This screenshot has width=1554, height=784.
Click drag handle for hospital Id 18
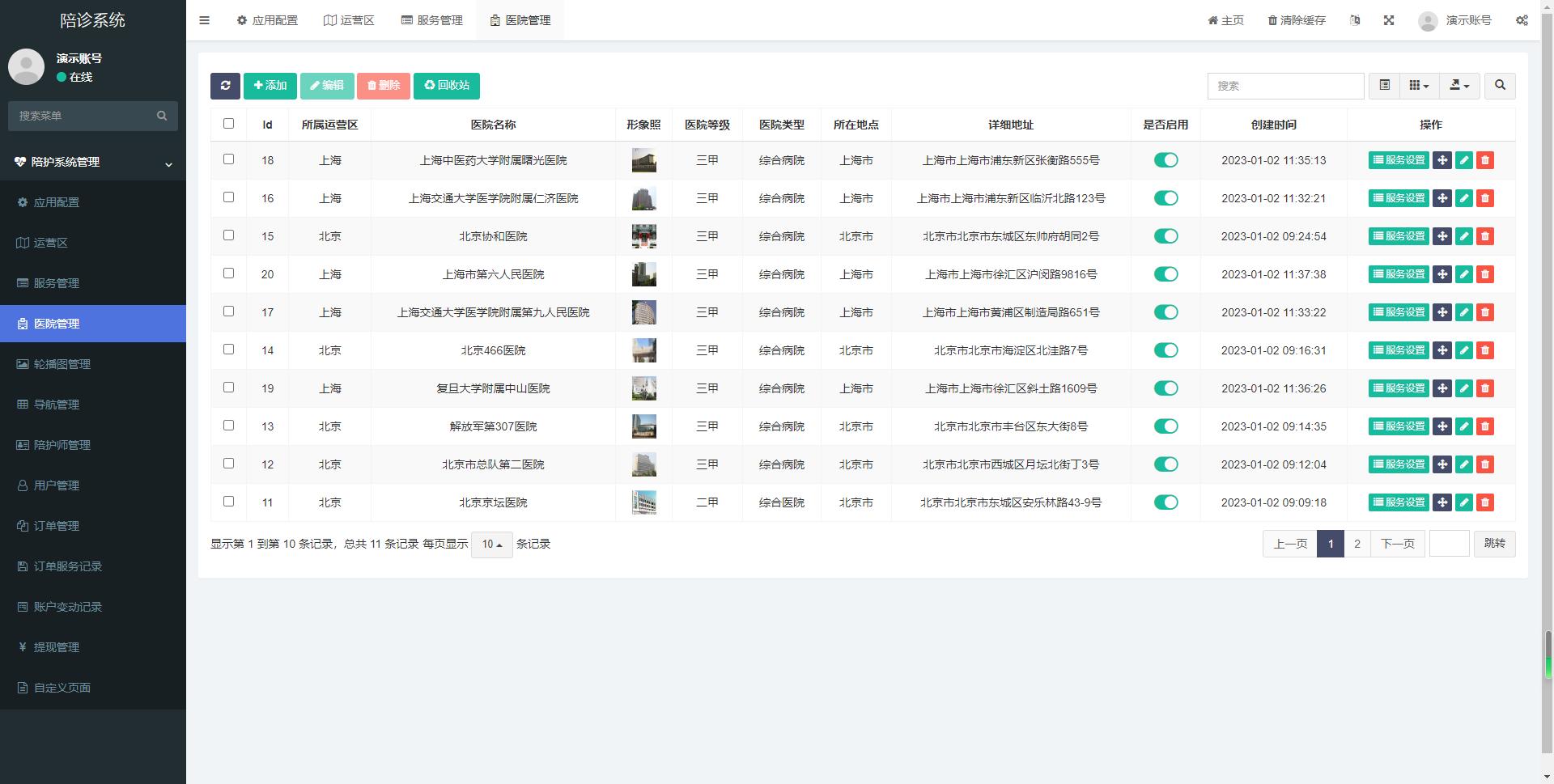pyautogui.click(x=1442, y=160)
